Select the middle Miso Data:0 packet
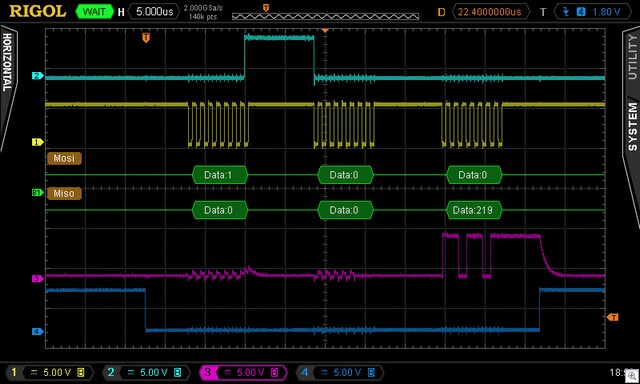Viewport: 640px width, 384px height. [345, 210]
